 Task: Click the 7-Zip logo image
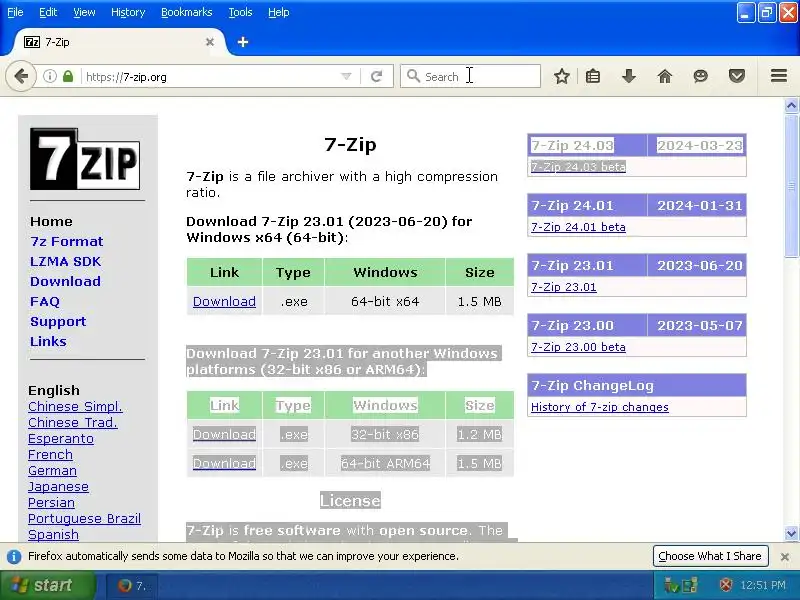point(85,159)
